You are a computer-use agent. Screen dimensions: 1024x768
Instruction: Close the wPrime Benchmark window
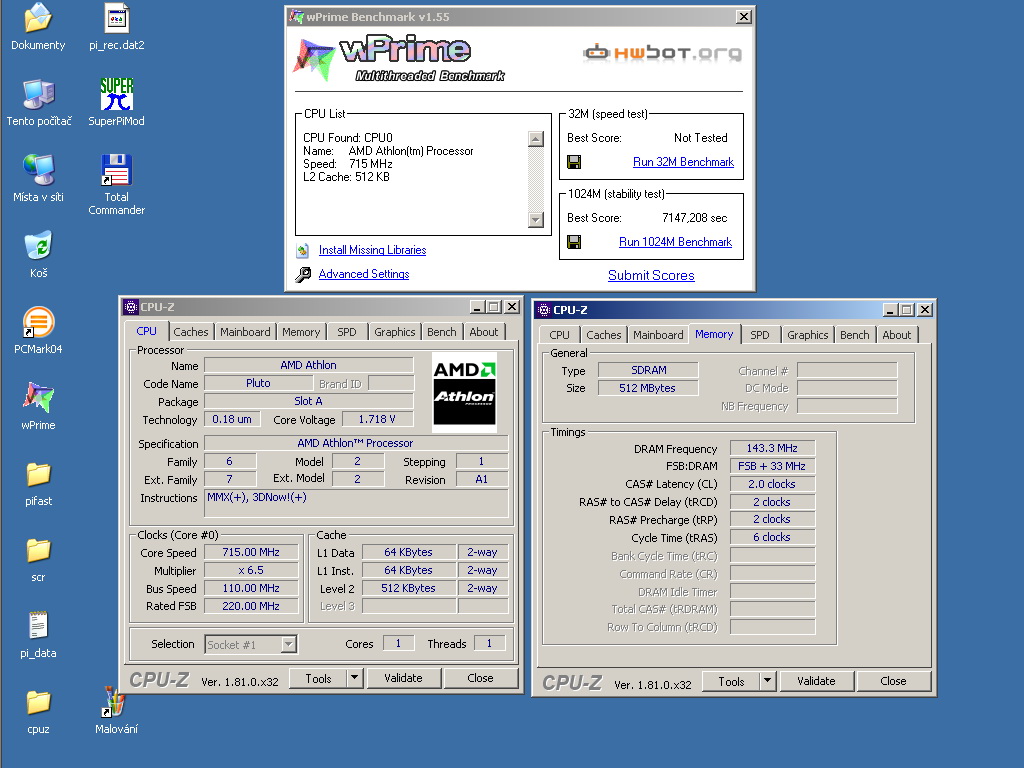[x=743, y=16]
